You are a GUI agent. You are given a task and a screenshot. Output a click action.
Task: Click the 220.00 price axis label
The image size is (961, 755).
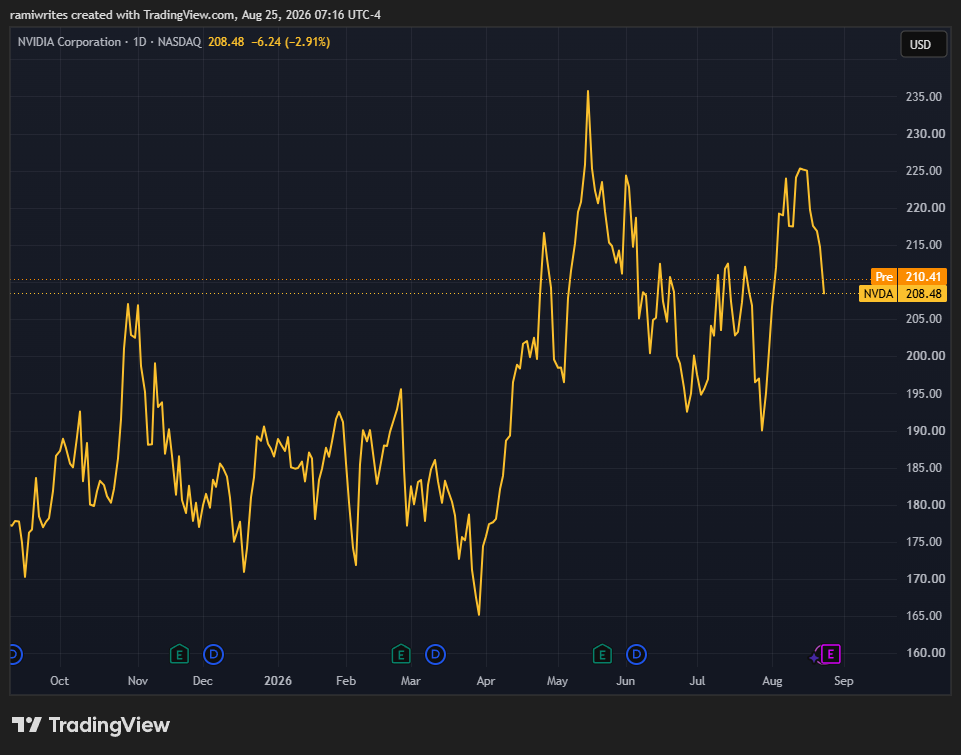[925, 208]
